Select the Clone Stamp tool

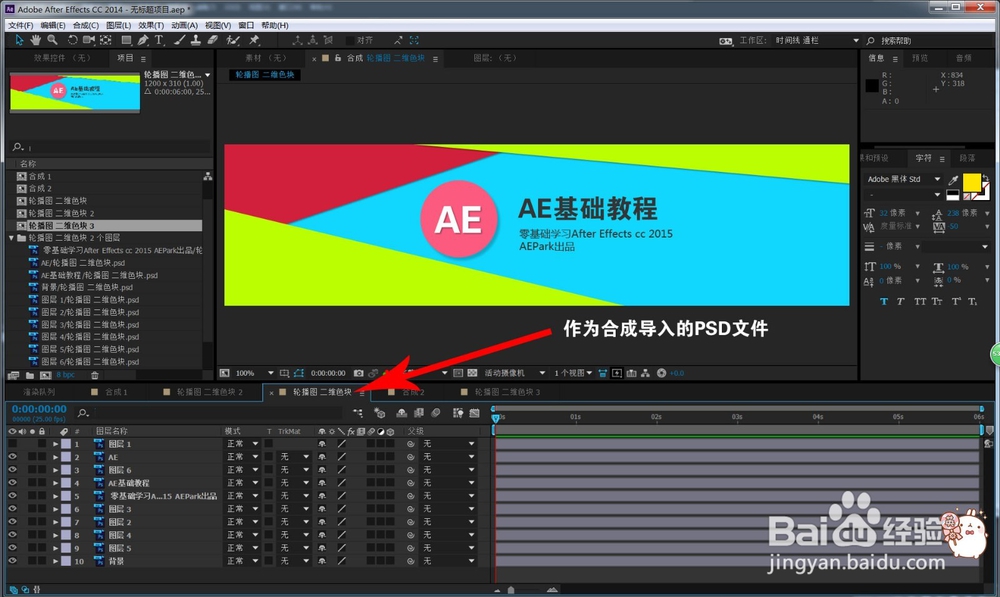[196, 40]
